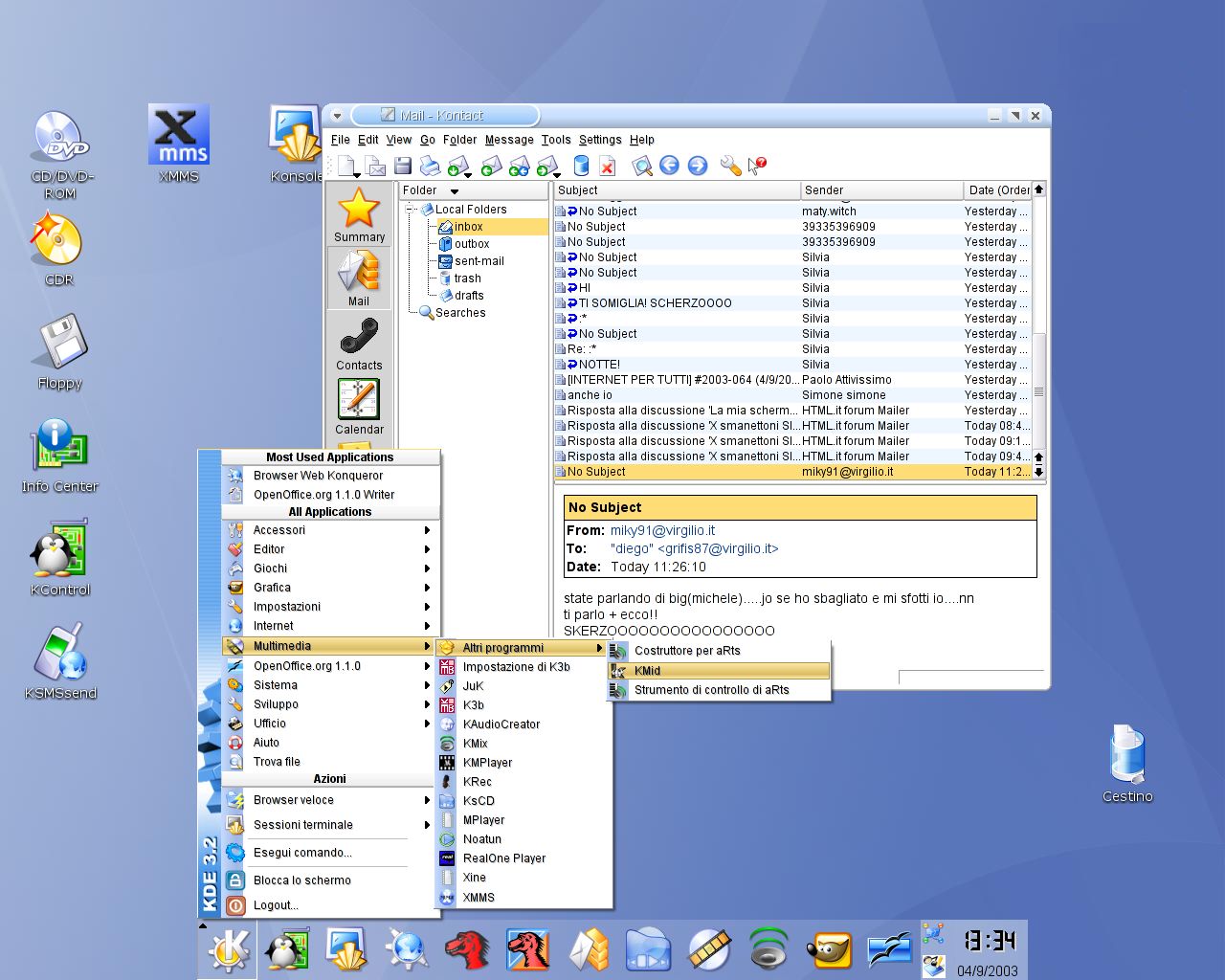The height and width of the screenshot is (980, 1225).
Task: Click the miky91@virgilio.it sender link
Action: click(x=662, y=530)
